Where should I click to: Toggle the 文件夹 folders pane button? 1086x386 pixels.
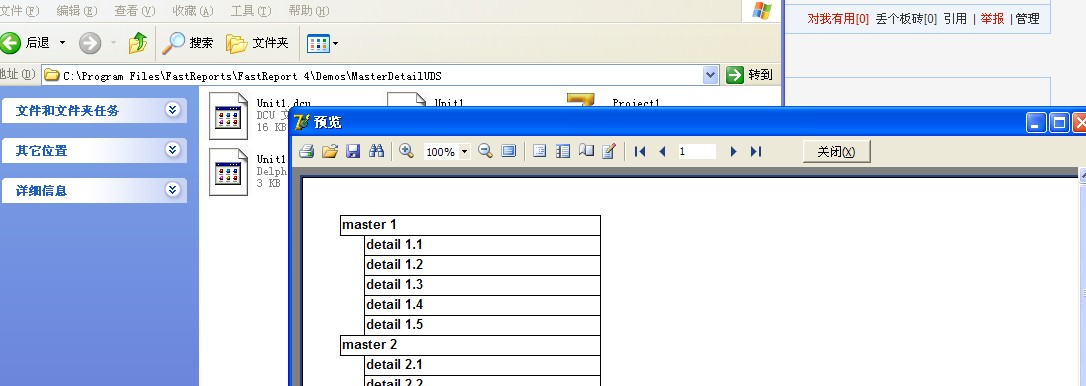pos(257,43)
